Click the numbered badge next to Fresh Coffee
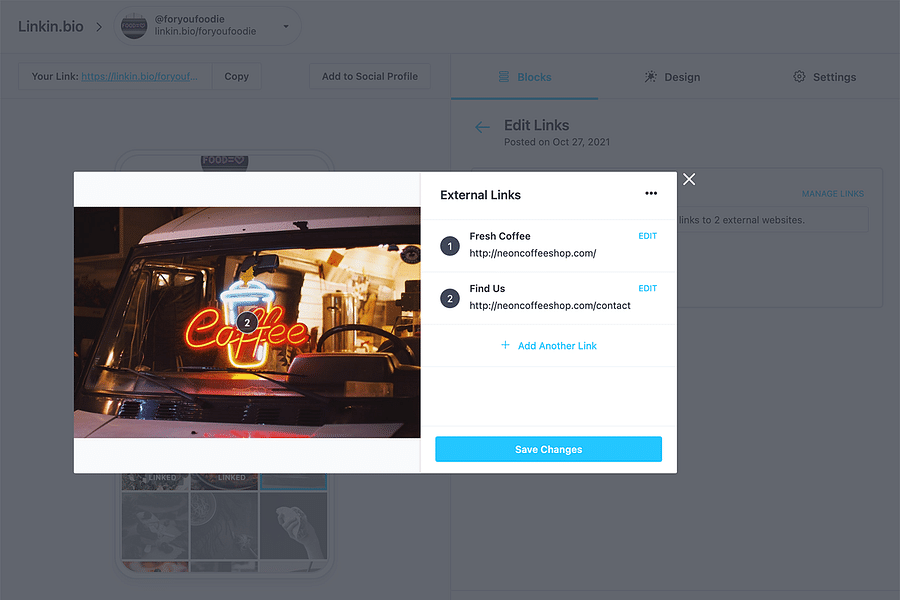Screen dimensions: 900x600 coord(449,245)
